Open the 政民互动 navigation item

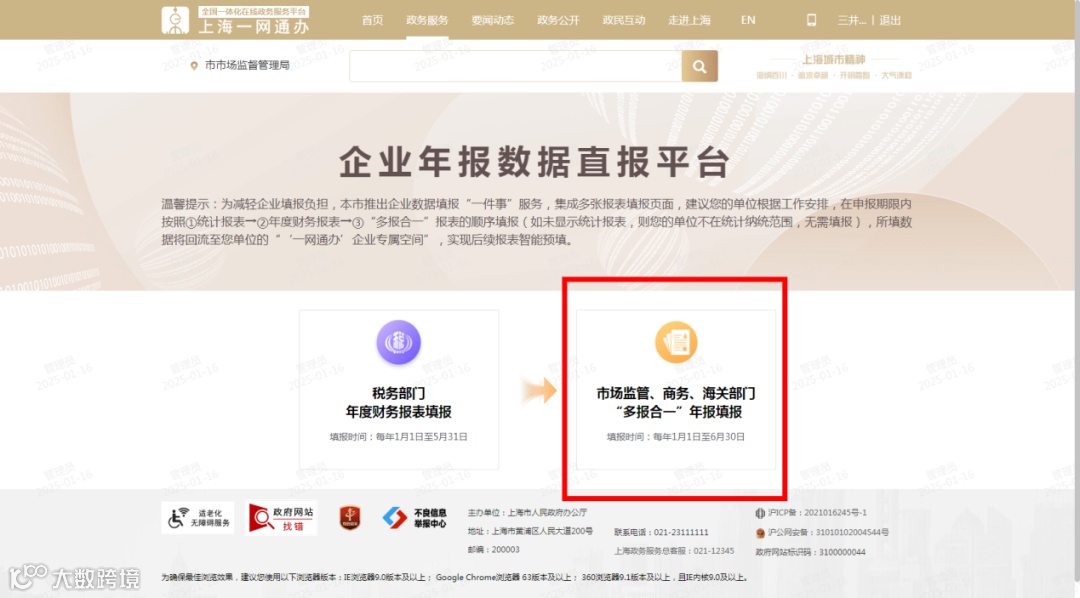[623, 20]
